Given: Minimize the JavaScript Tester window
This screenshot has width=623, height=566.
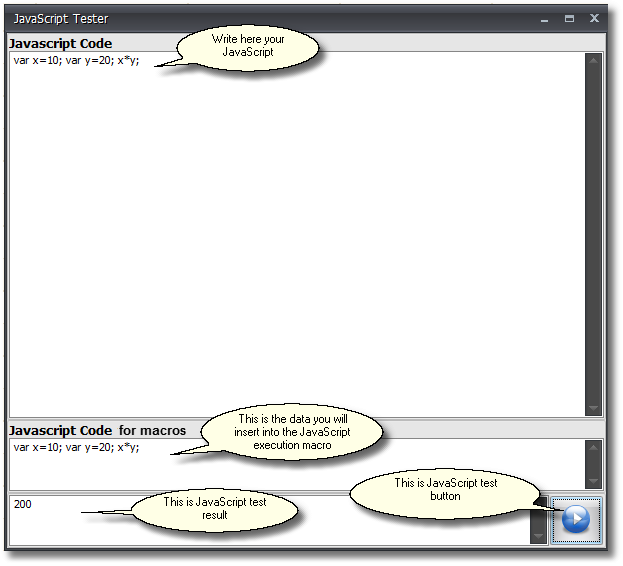Looking at the screenshot, I should [x=545, y=18].
